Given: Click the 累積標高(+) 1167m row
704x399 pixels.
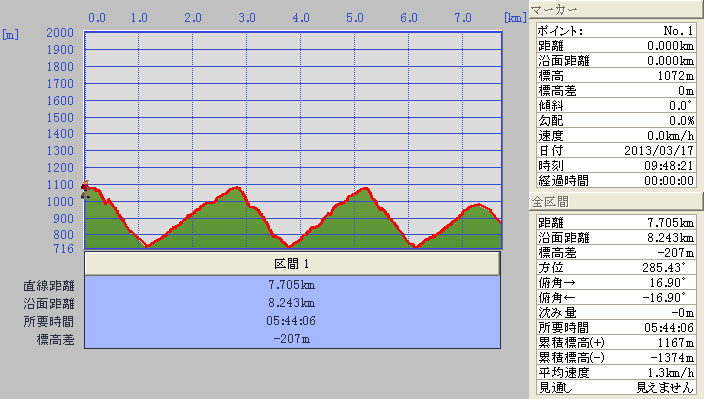Looking at the screenshot, I should tap(616, 342).
